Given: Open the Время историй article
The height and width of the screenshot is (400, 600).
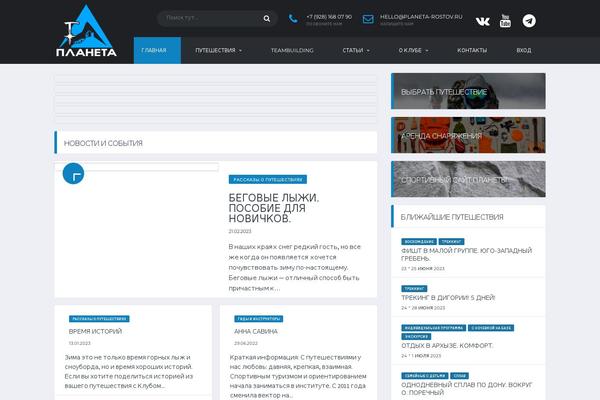Looking at the screenshot, I should pyautogui.click(x=95, y=331).
